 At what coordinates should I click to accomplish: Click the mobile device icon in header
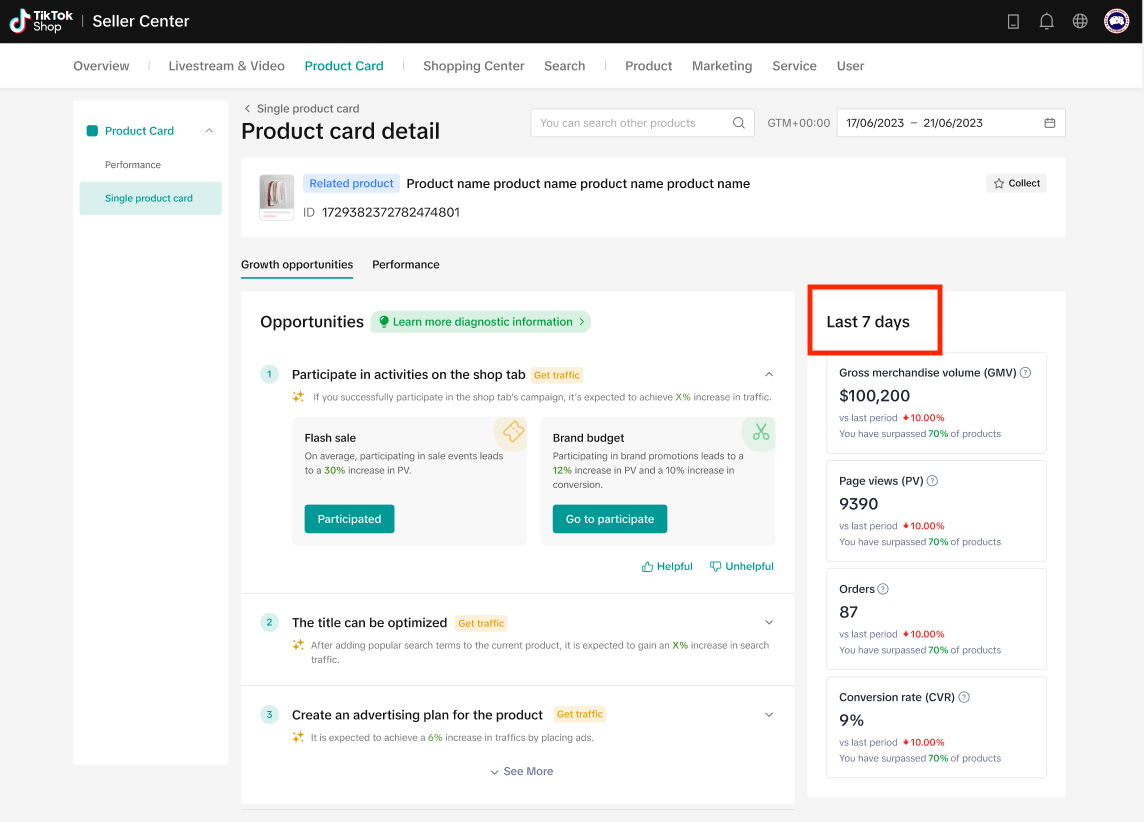click(1013, 21)
